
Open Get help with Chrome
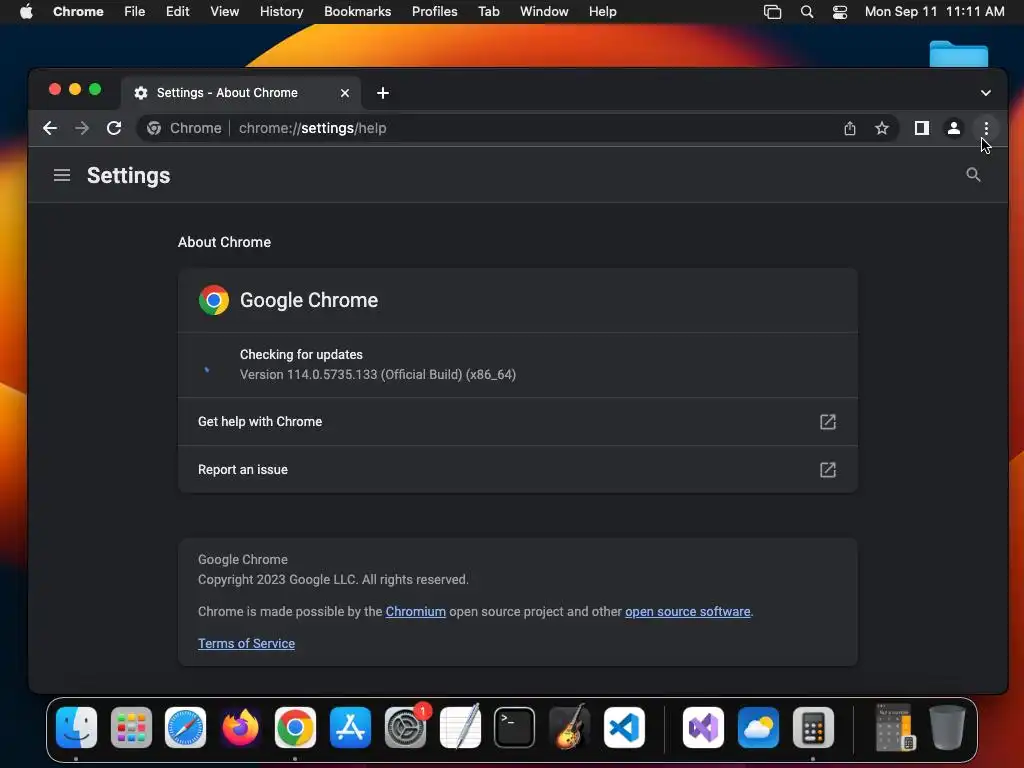517,422
